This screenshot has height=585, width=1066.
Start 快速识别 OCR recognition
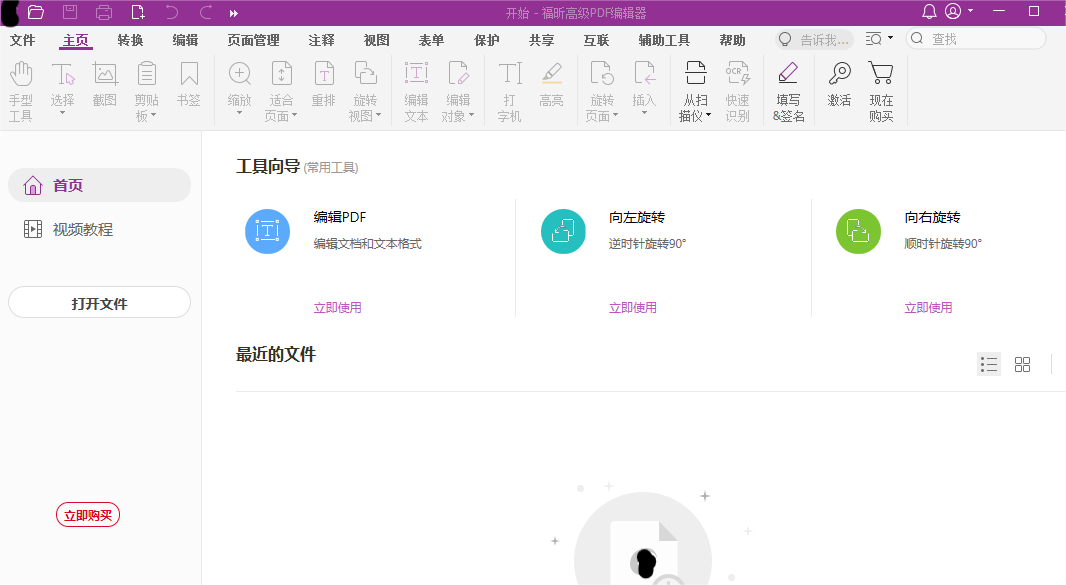click(737, 90)
